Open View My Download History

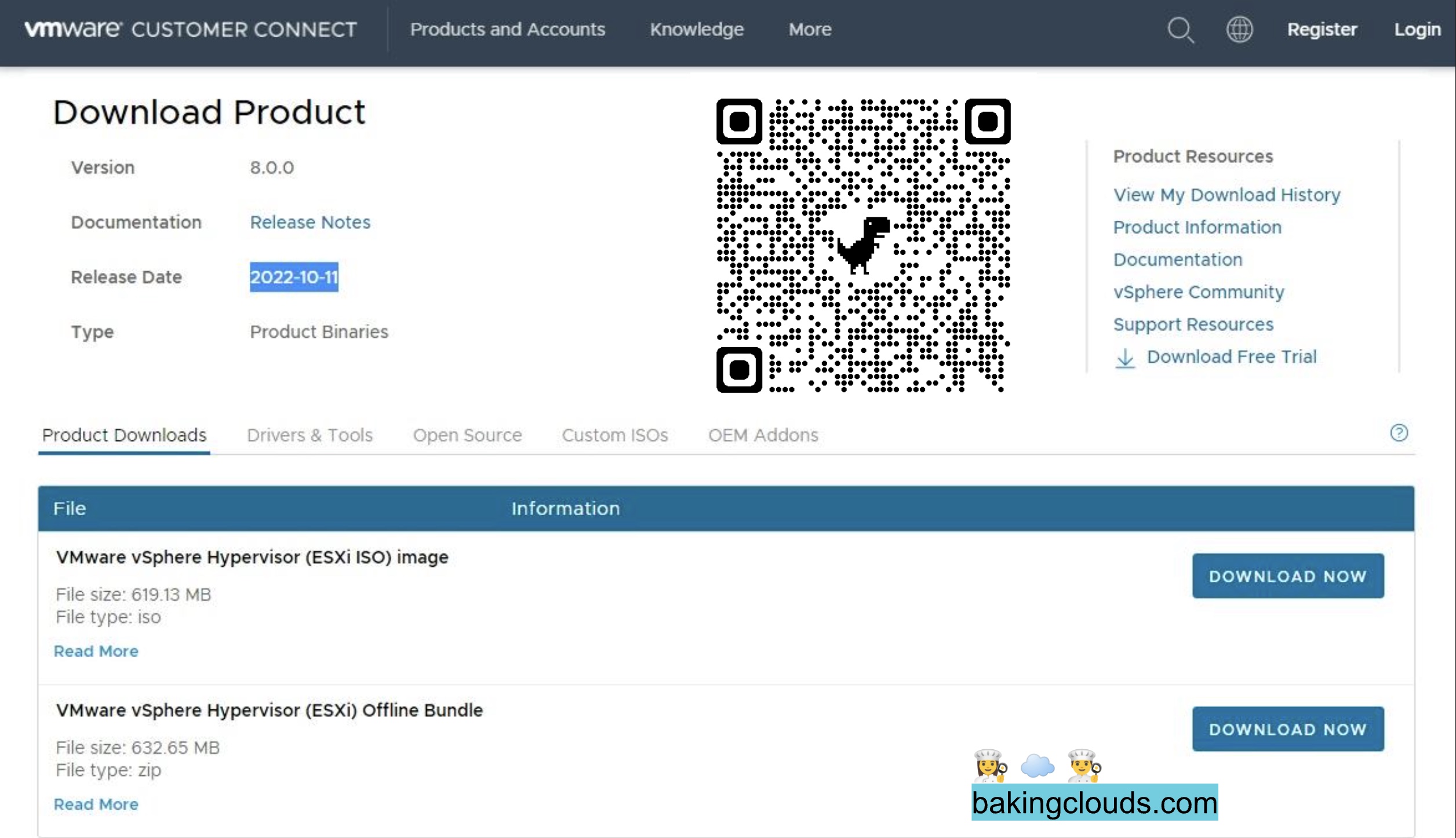coord(1226,195)
